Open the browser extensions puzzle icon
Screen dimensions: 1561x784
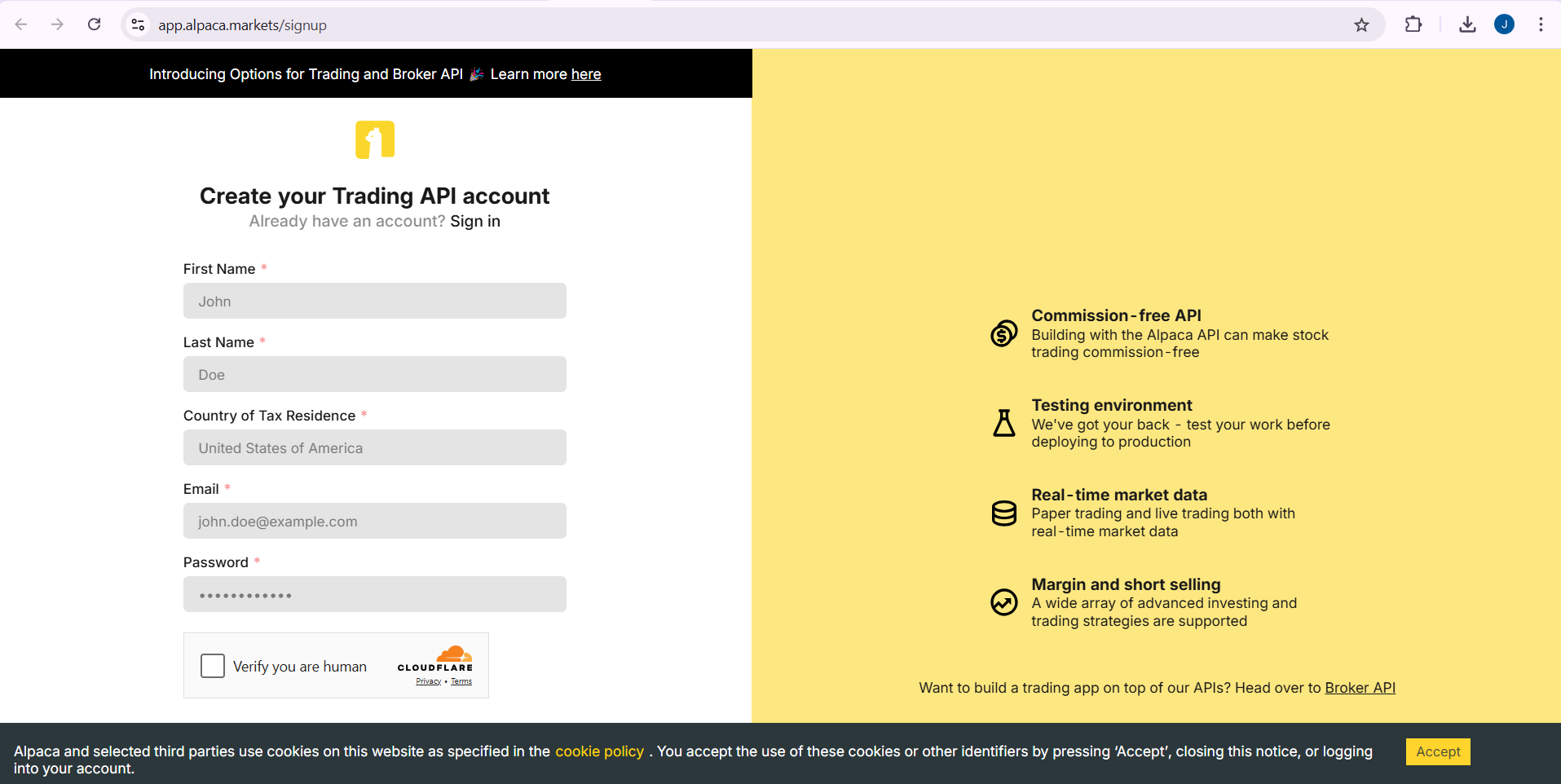point(1413,24)
